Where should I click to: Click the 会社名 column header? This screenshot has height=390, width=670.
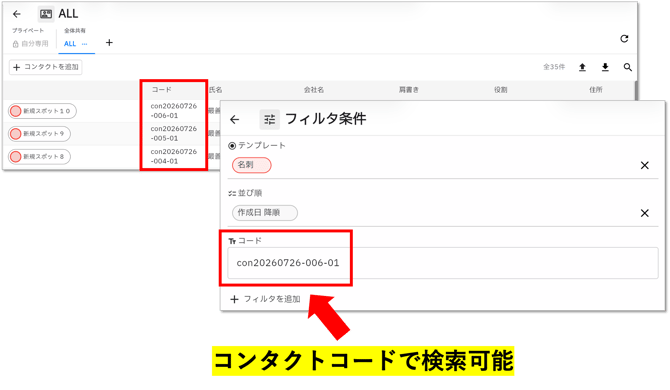[x=314, y=90]
